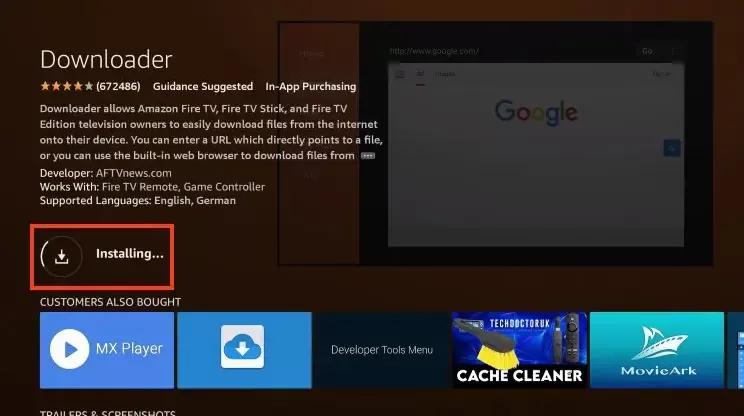
Task: Click the Installing... label
Action: 130,254
